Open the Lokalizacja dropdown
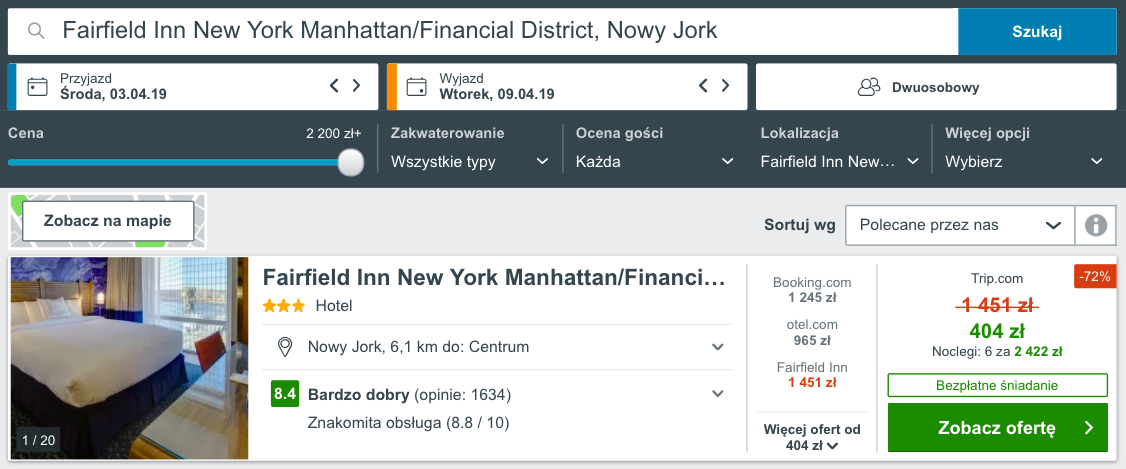This screenshot has height=469, width=1126. (x=839, y=162)
